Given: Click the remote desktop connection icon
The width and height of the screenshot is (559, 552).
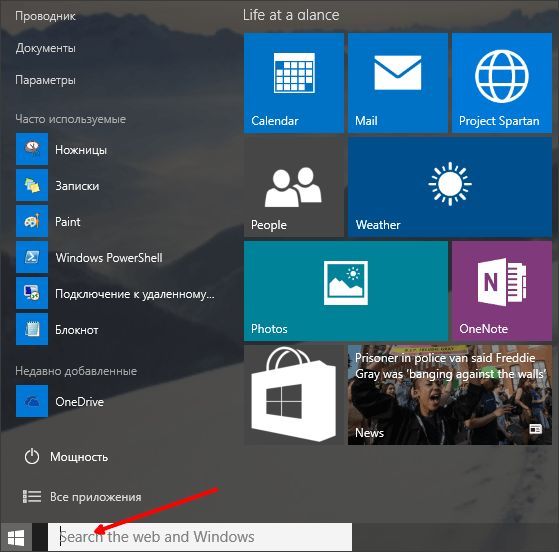Looking at the screenshot, I should pos(32,293).
